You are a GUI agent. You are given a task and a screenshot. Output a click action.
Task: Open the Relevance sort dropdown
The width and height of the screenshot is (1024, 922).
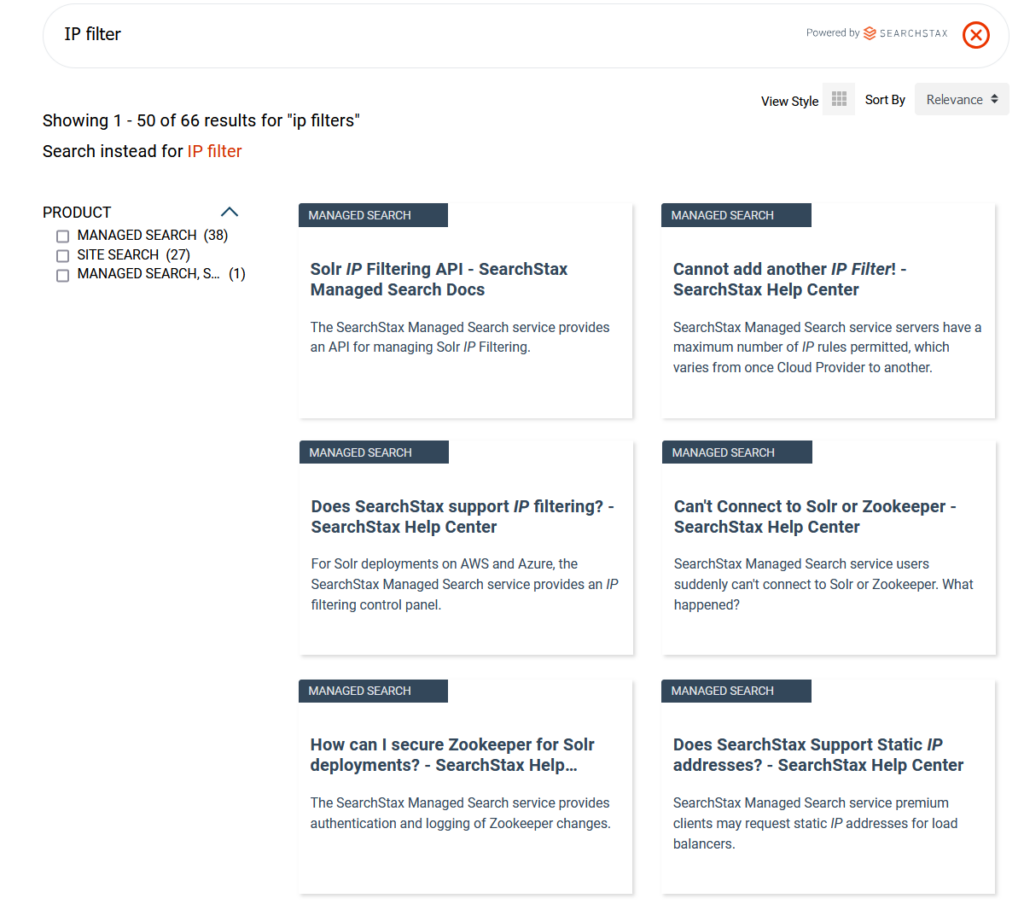pos(961,99)
